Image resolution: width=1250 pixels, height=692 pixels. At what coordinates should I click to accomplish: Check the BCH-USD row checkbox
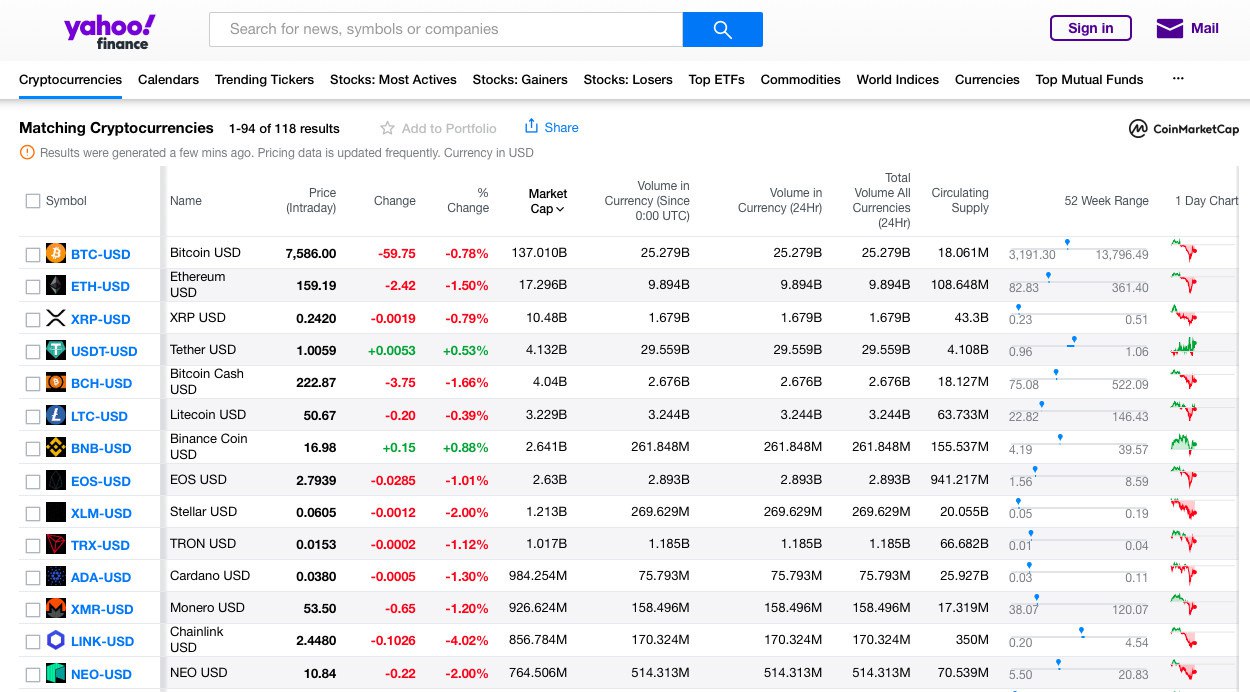[33, 384]
